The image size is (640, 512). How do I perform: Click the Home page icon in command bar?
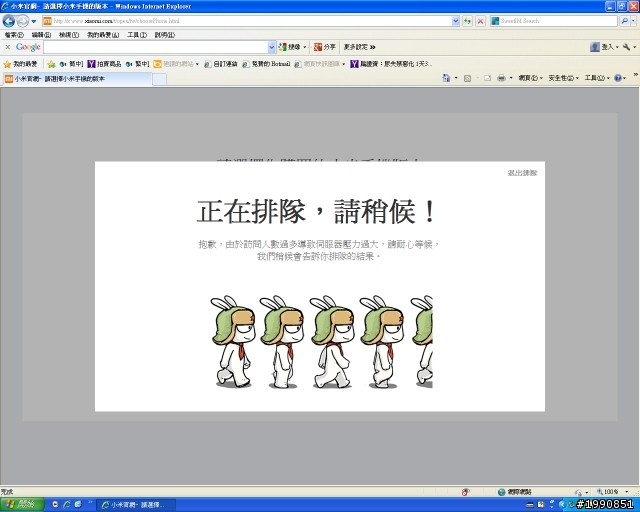pos(446,78)
